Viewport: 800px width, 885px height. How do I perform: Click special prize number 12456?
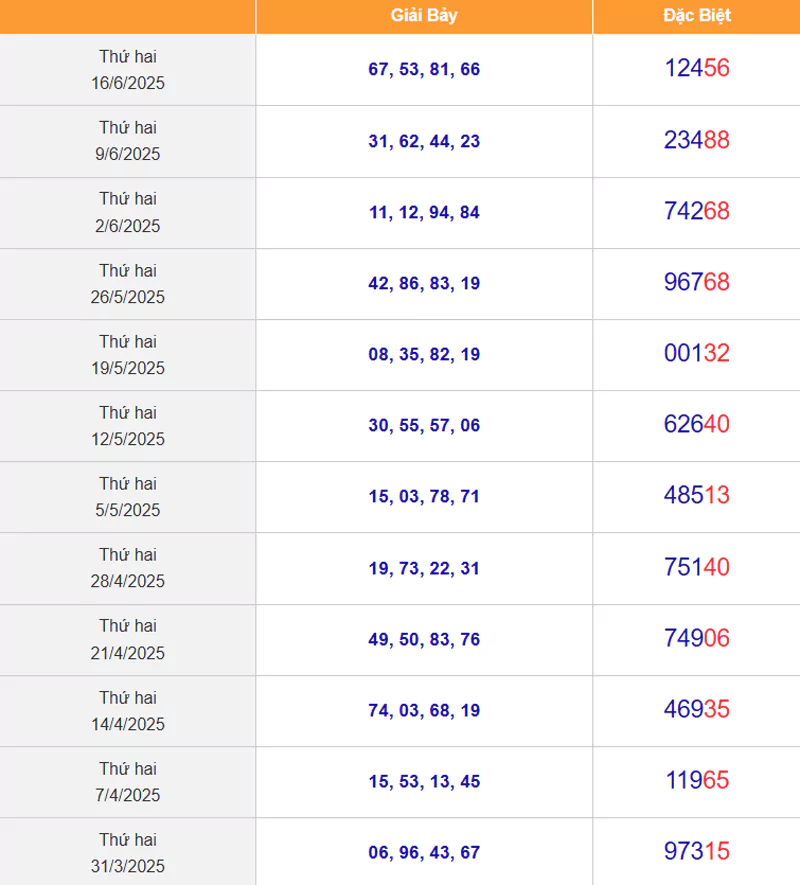pos(697,68)
